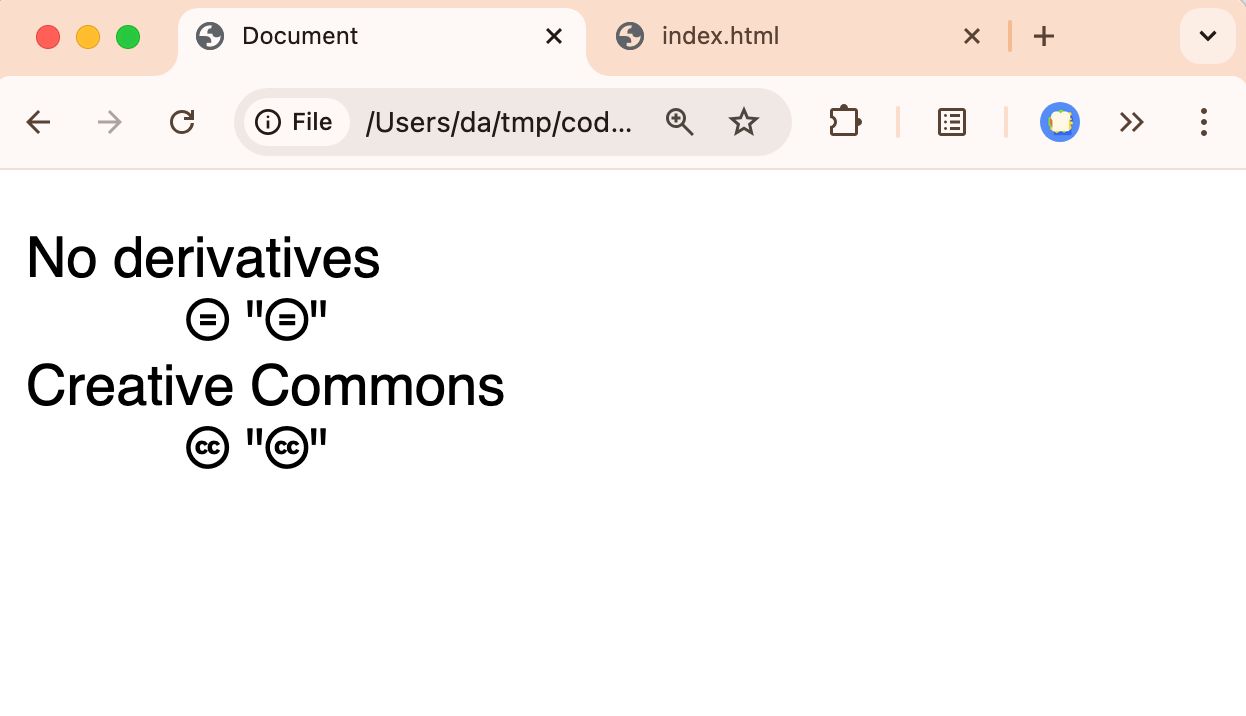Screen dimensions: 1246x716
Task: Click the no-derivatives circle symbol on the page
Action: [x=208, y=319]
